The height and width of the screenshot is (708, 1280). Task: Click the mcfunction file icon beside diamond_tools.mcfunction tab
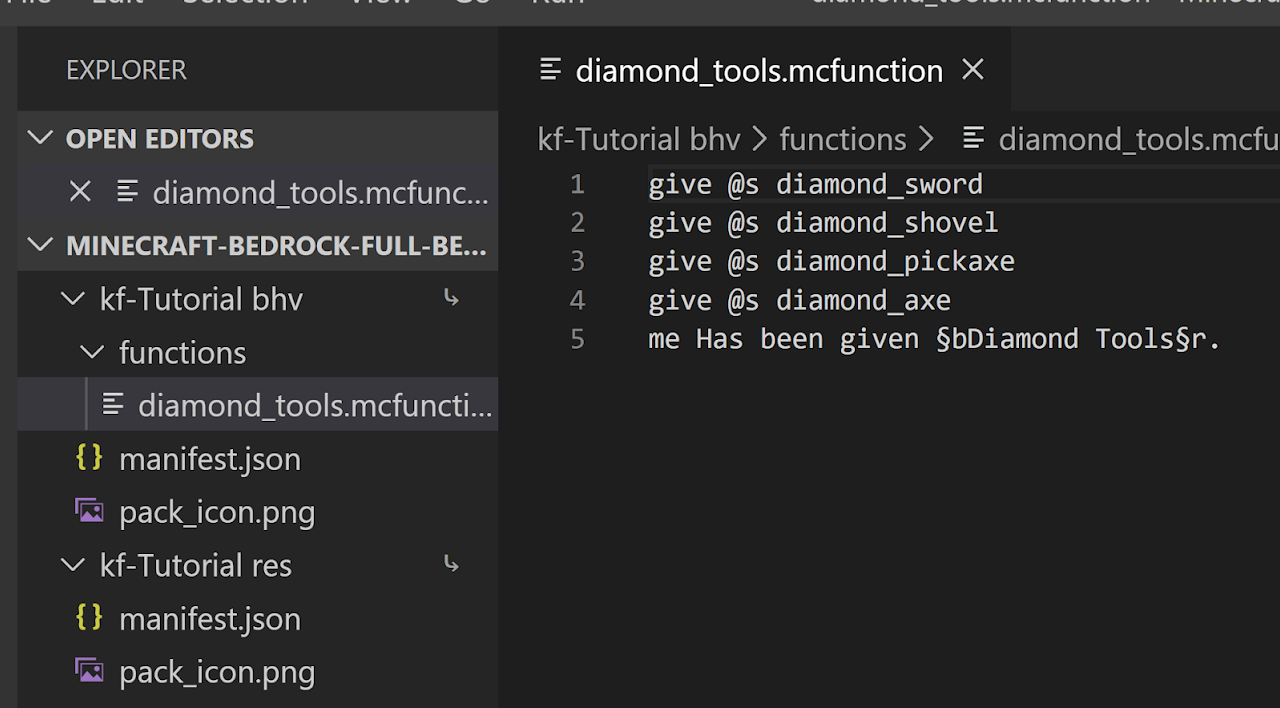point(550,70)
